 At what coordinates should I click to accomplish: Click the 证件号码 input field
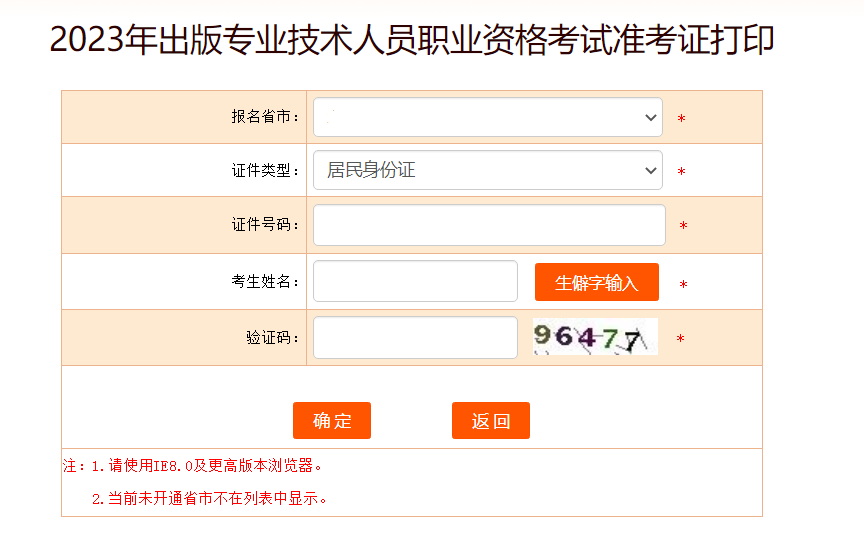(489, 225)
